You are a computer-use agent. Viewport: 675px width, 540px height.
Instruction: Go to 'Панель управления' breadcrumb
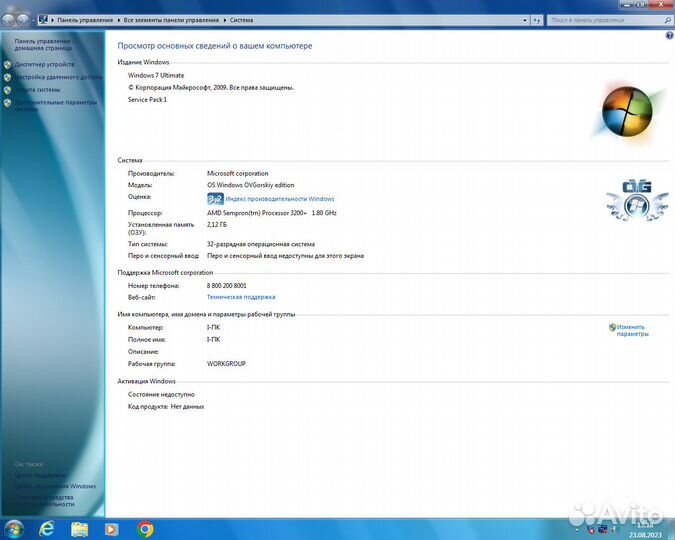point(85,20)
